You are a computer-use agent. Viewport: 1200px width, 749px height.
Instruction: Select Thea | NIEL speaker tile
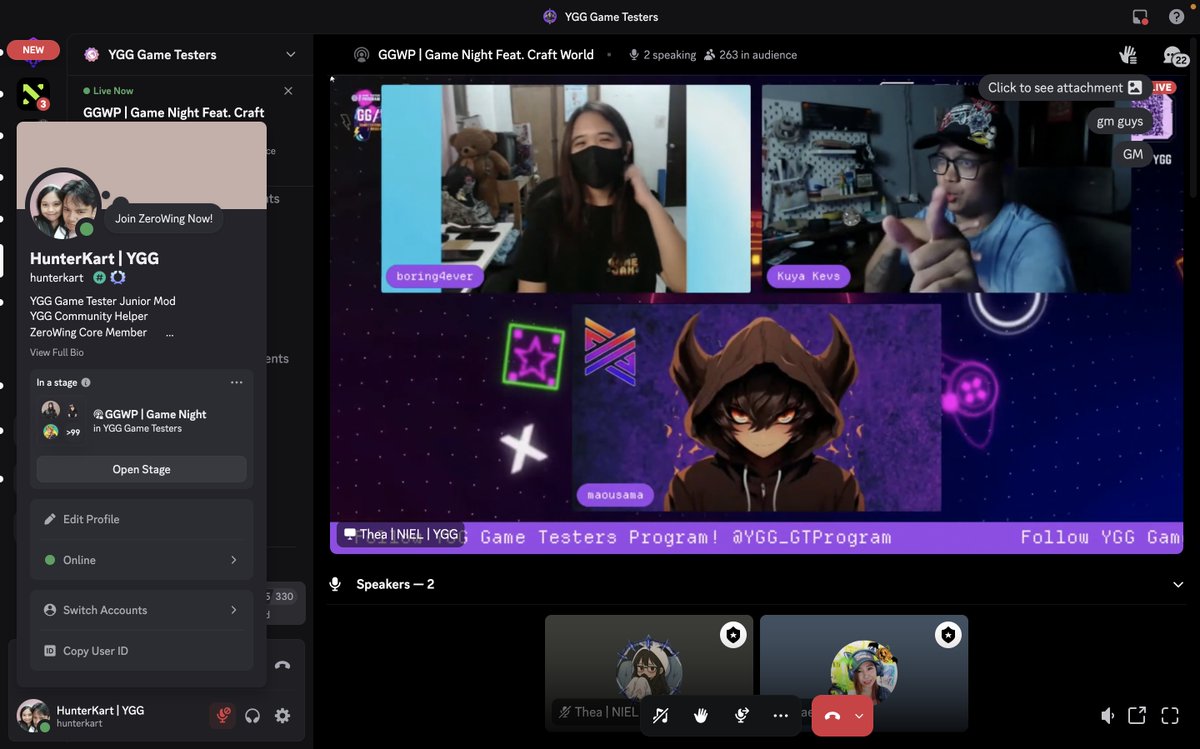649,673
